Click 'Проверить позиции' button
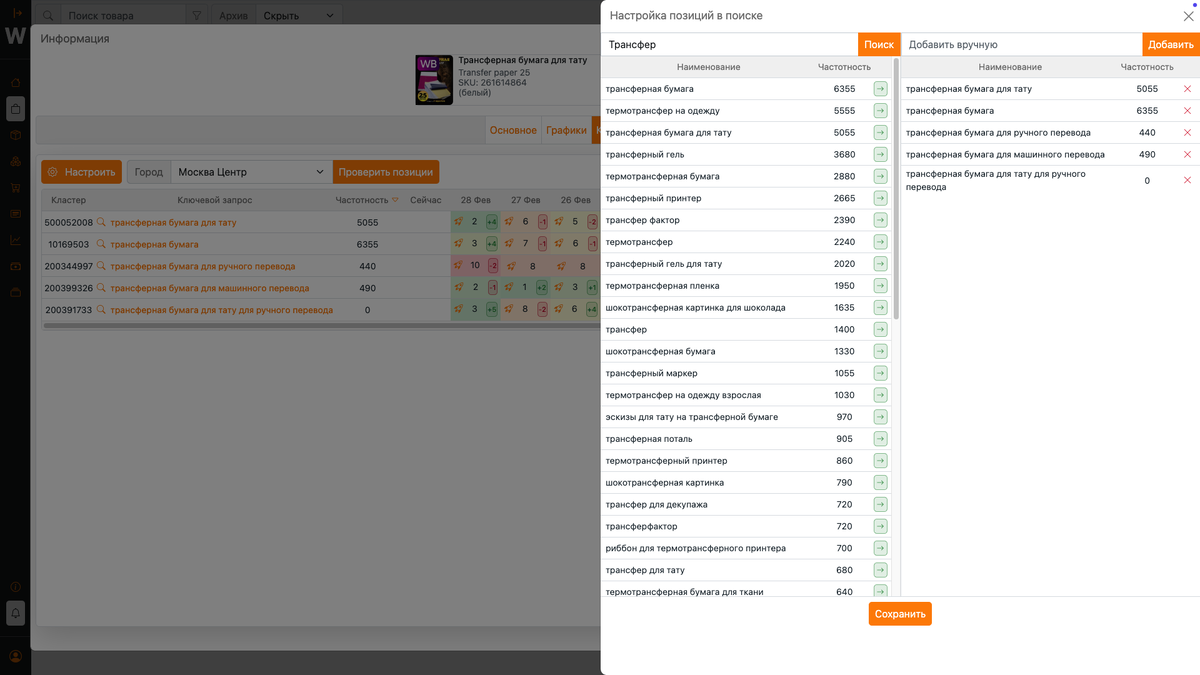1200x675 pixels. pyautogui.click(x=386, y=172)
